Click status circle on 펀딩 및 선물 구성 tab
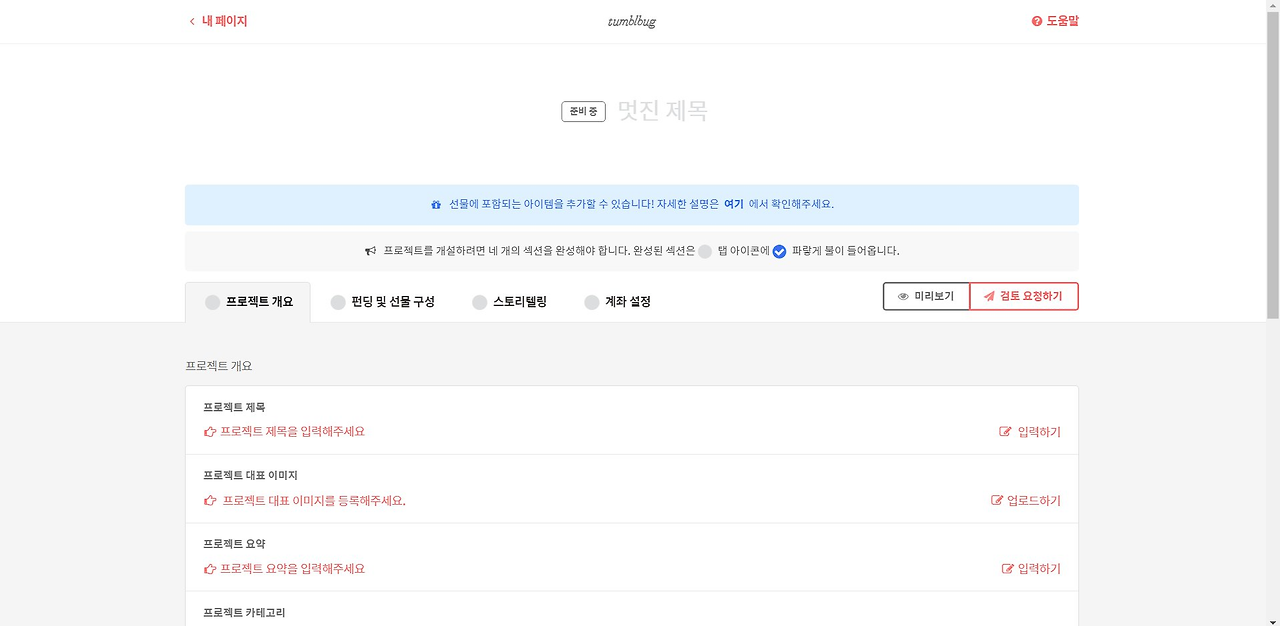Screen dimensions: 1280x626 tap(338, 302)
